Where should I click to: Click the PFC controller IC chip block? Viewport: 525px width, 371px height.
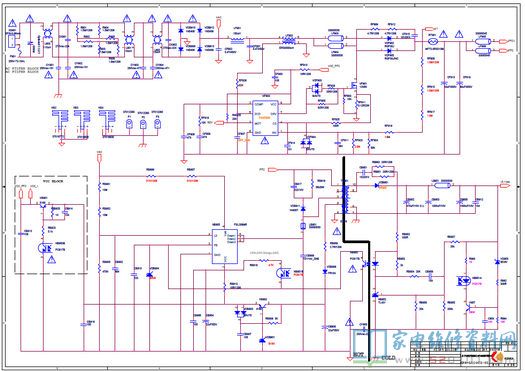(x=266, y=118)
